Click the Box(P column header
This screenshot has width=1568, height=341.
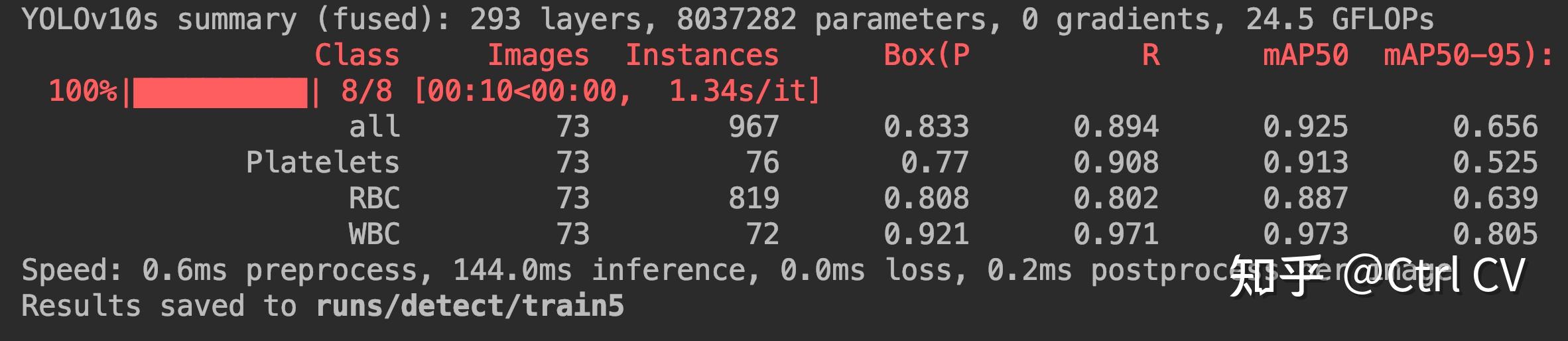[926, 55]
